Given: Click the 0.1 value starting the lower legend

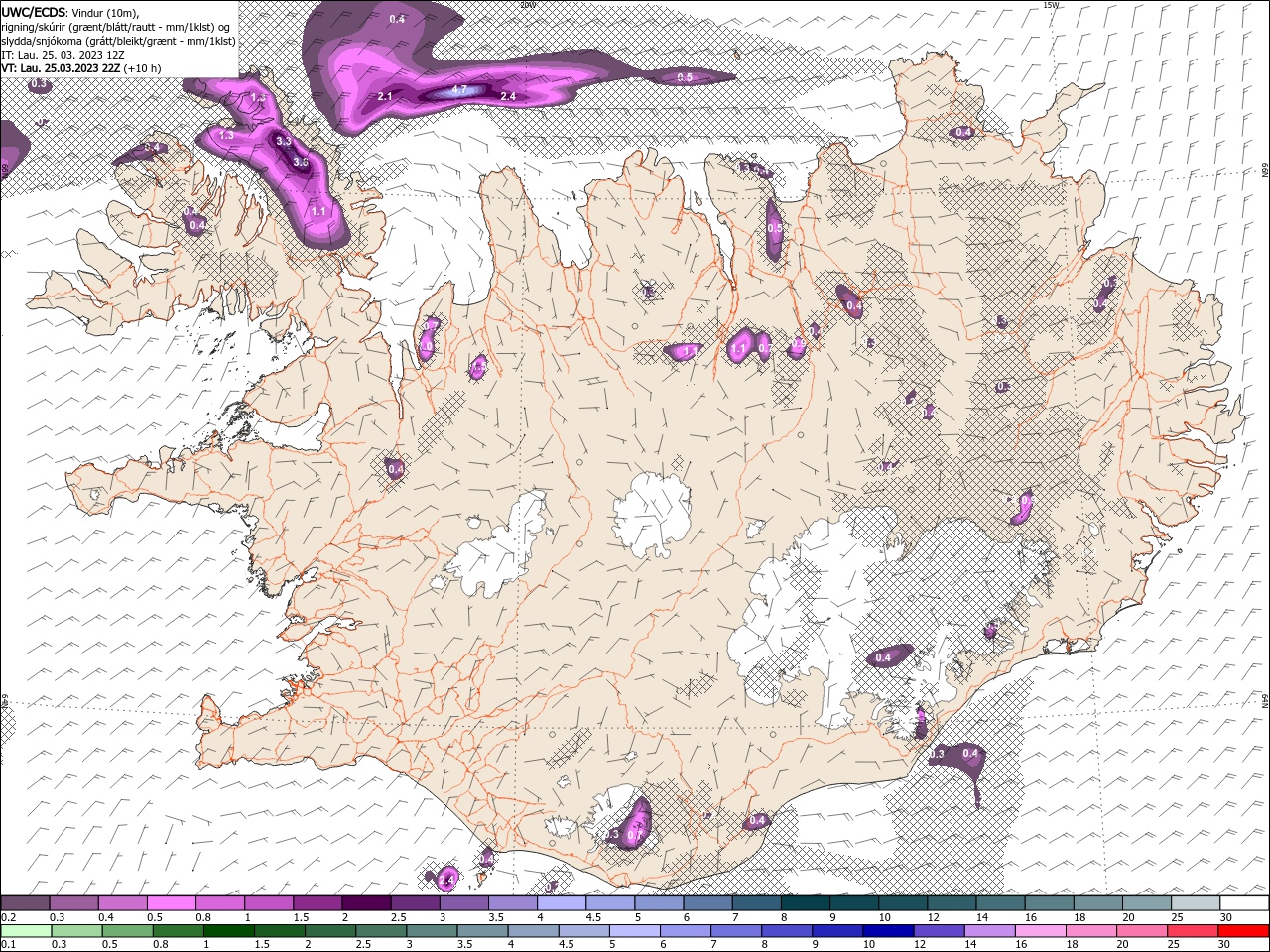Looking at the screenshot, I should coord(9,945).
